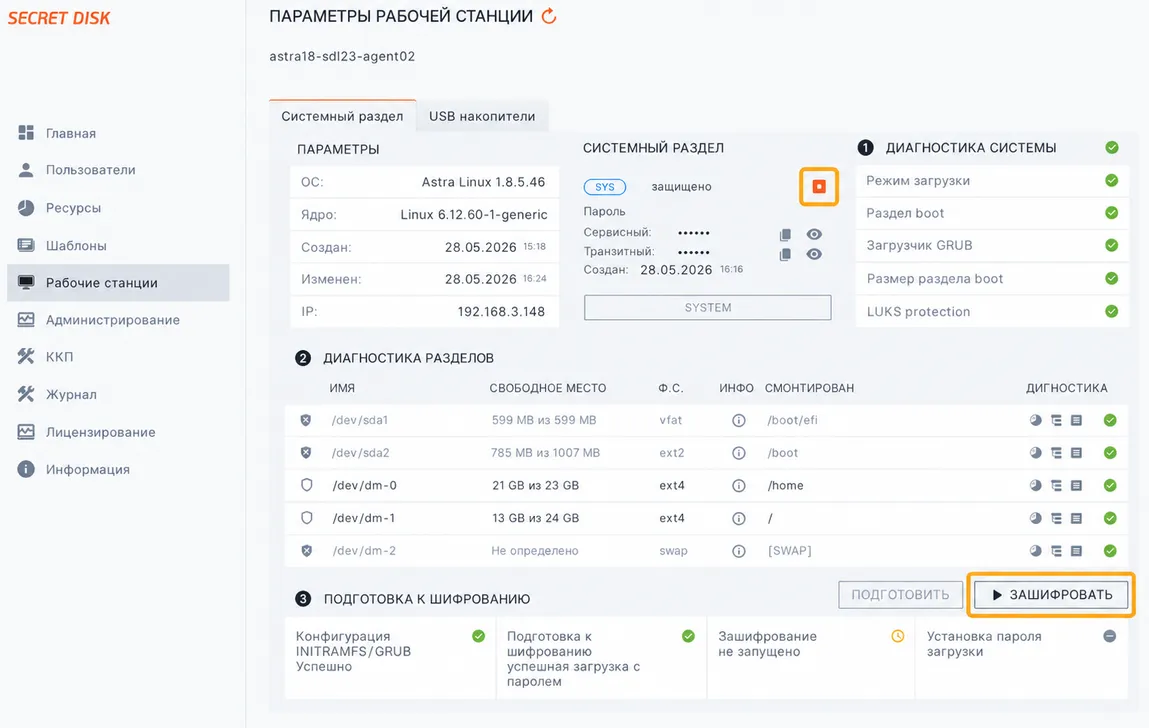
Task: Click the IP value 192.168.3.148
Action: (x=501, y=312)
